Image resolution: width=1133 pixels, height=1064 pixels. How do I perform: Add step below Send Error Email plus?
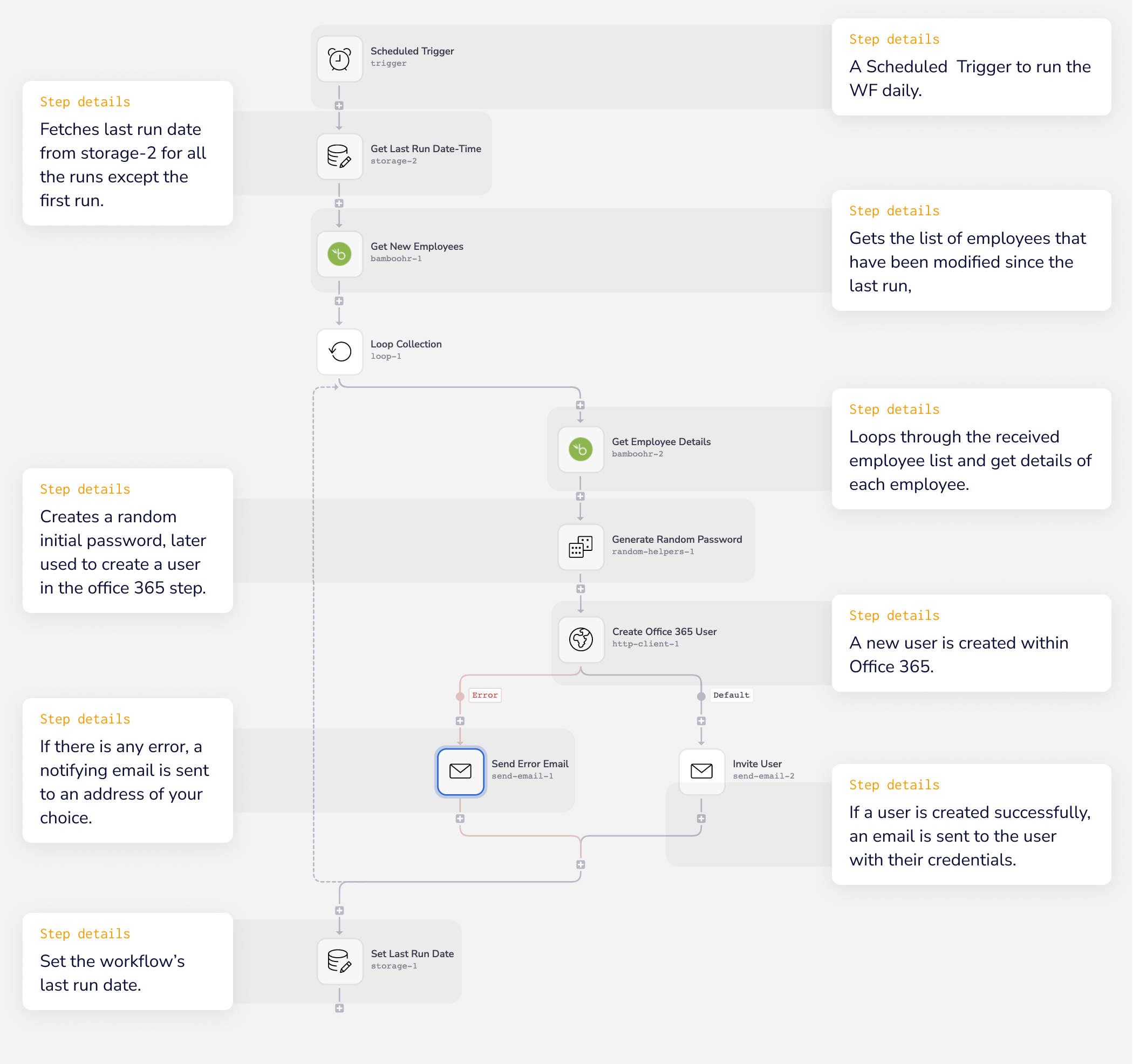pyautogui.click(x=460, y=819)
